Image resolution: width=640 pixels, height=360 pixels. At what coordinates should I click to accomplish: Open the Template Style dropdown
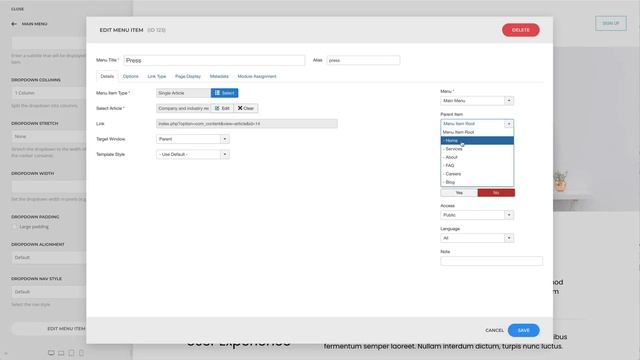pos(193,154)
